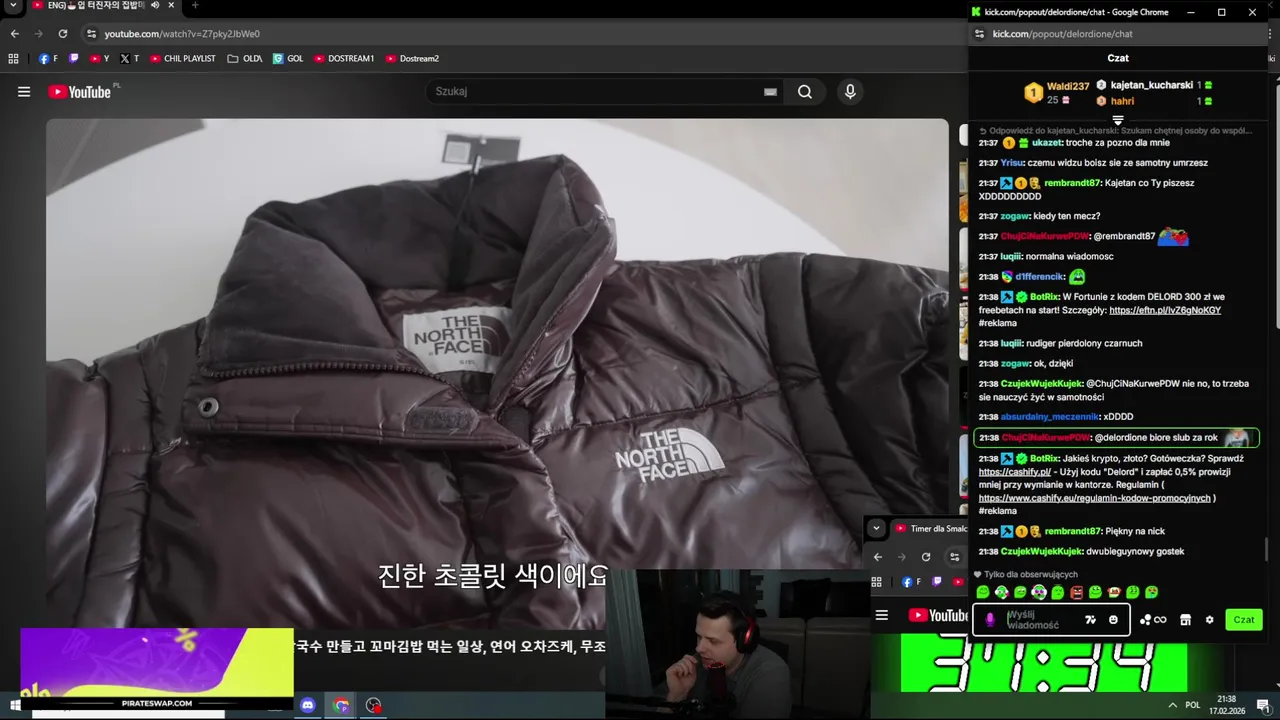Click username zogaw in 'kiedy ten mecz?' message

(1014, 216)
